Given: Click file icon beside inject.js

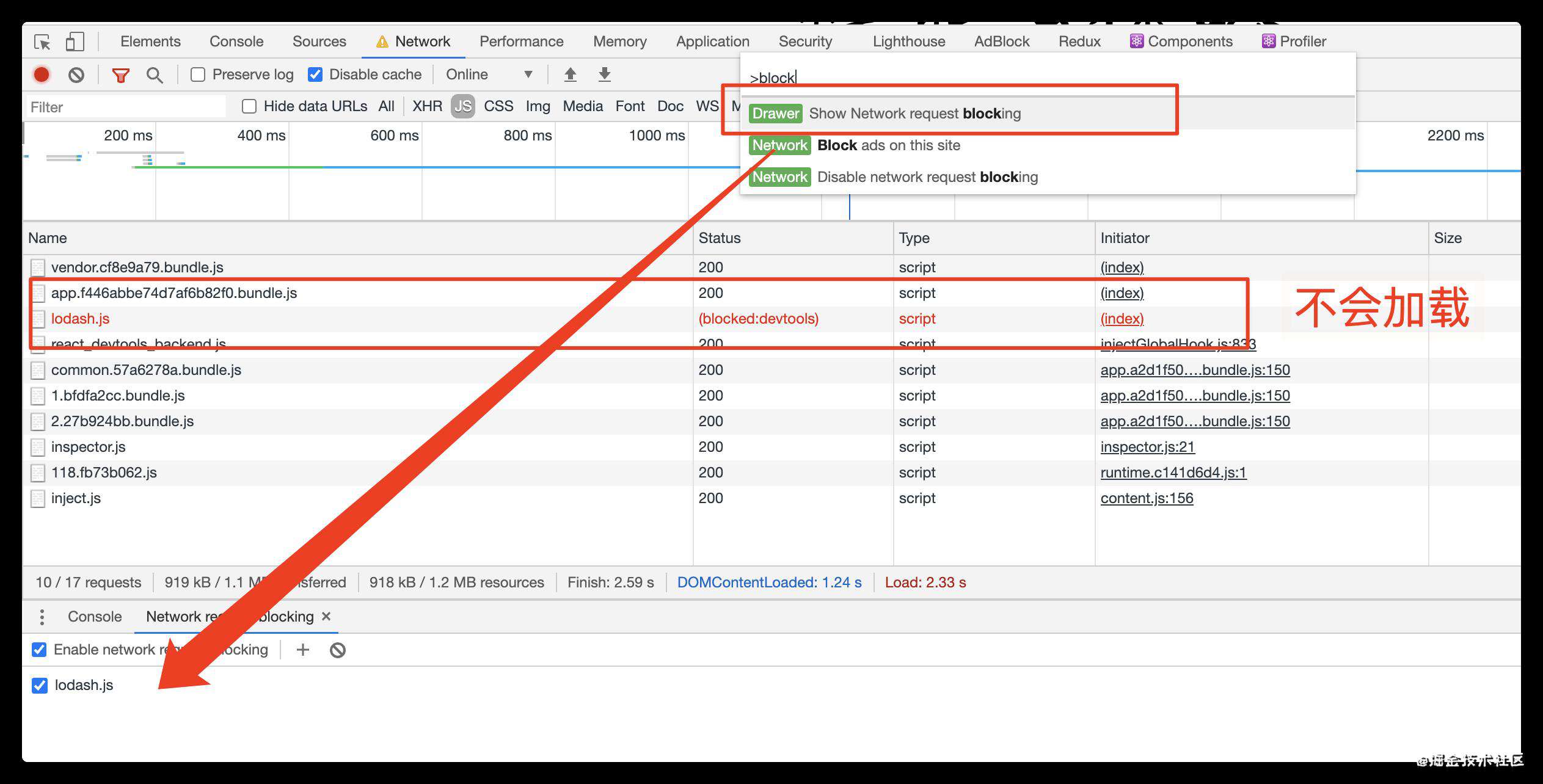Looking at the screenshot, I should click(38, 498).
